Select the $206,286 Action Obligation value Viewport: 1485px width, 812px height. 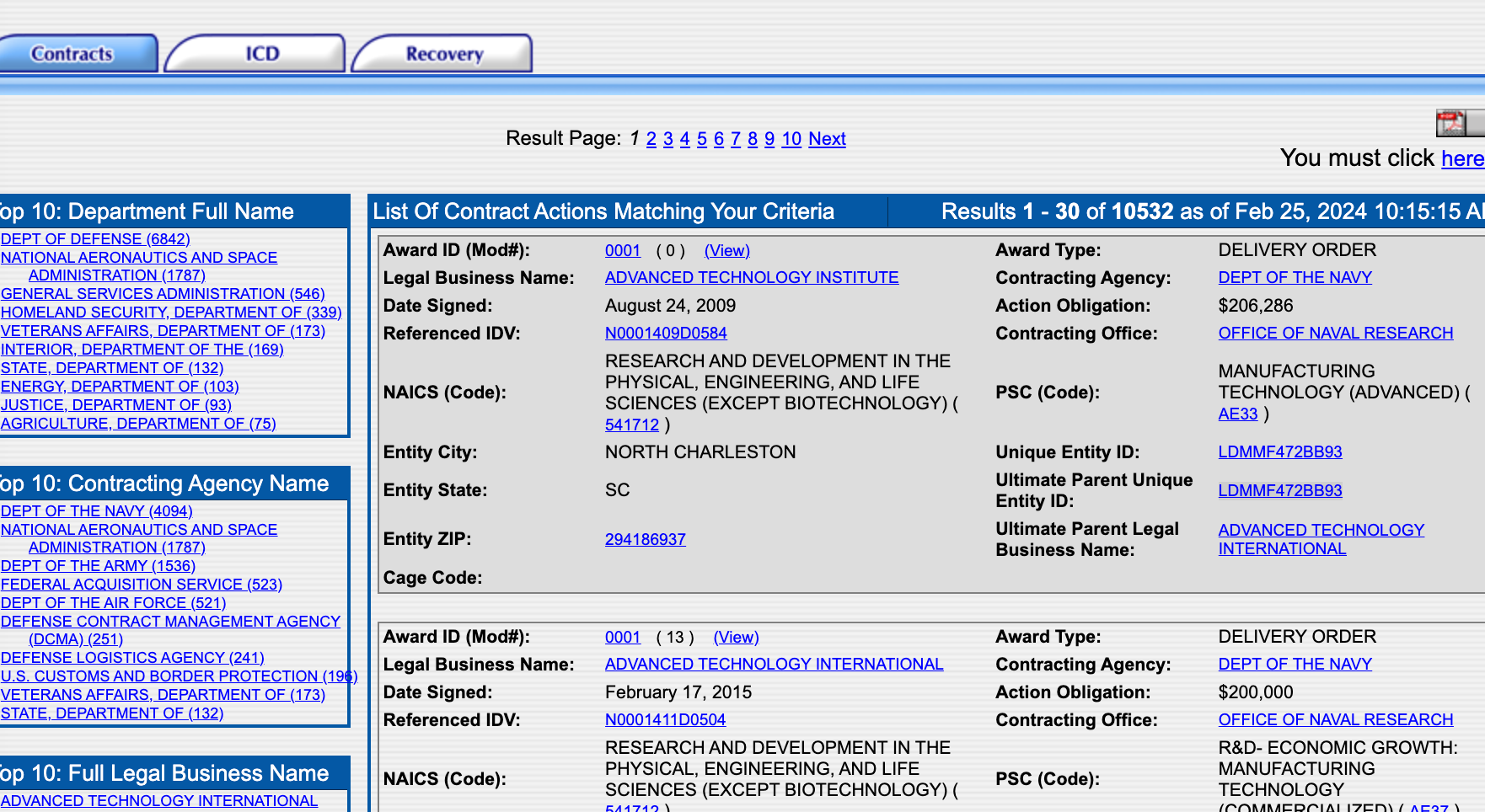pyautogui.click(x=1256, y=306)
